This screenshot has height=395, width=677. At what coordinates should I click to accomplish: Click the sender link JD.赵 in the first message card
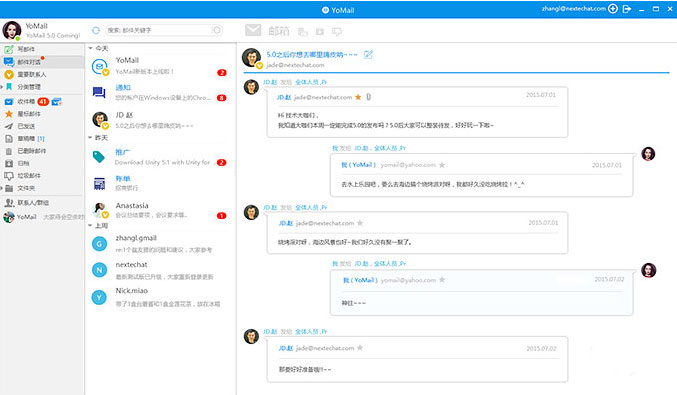click(x=284, y=98)
